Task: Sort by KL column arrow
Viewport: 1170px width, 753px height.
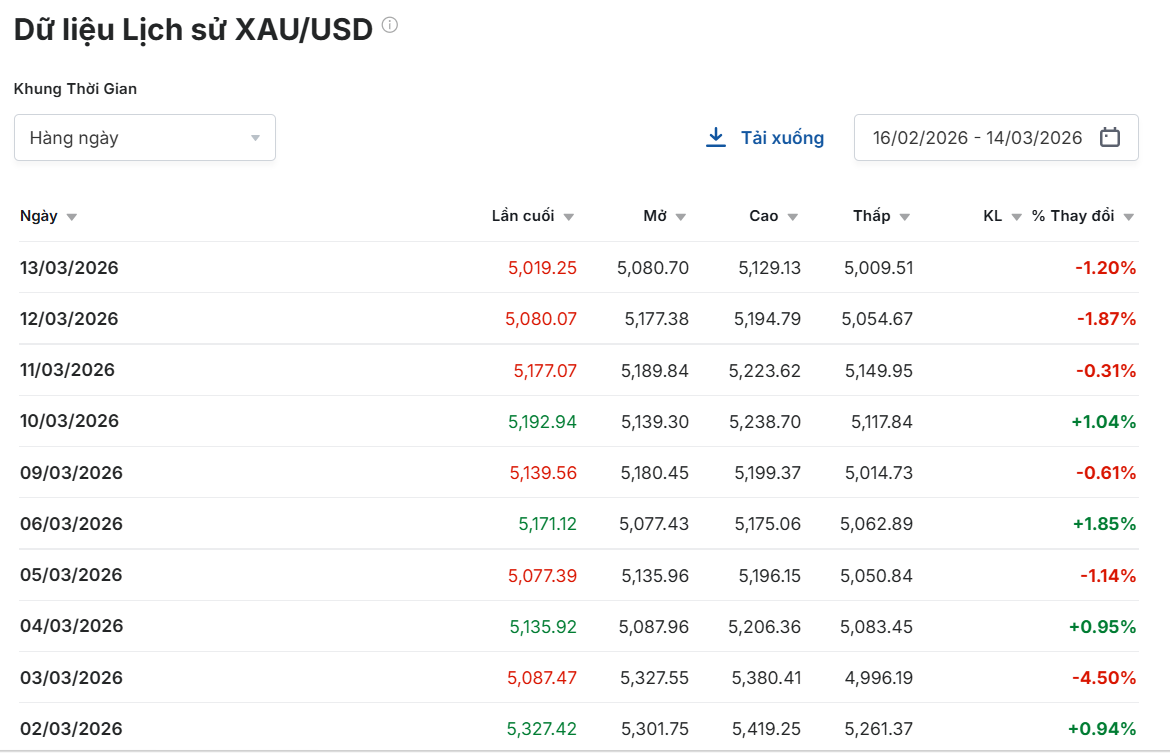Action: (1016, 217)
